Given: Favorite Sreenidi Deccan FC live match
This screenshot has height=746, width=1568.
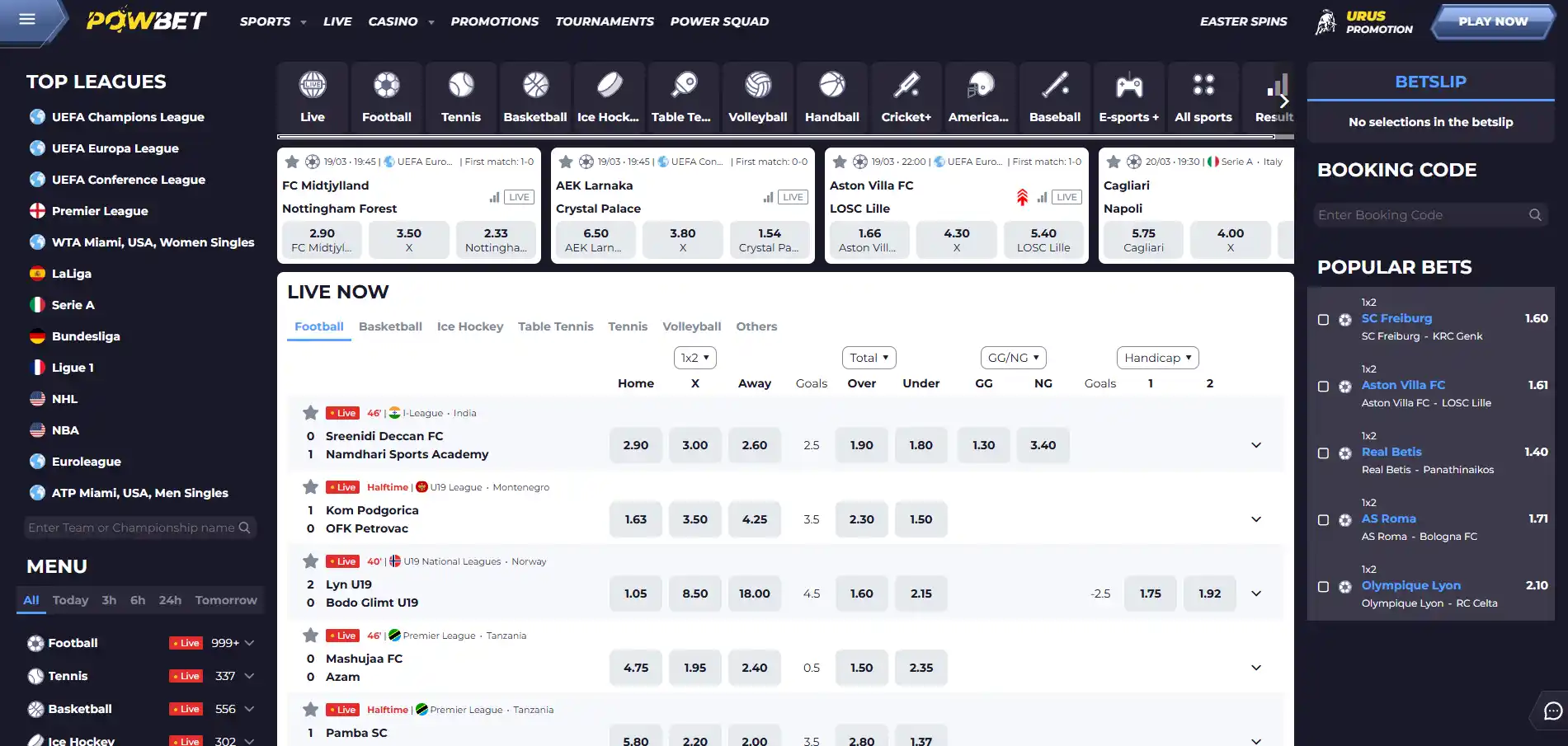Looking at the screenshot, I should [x=310, y=413].
